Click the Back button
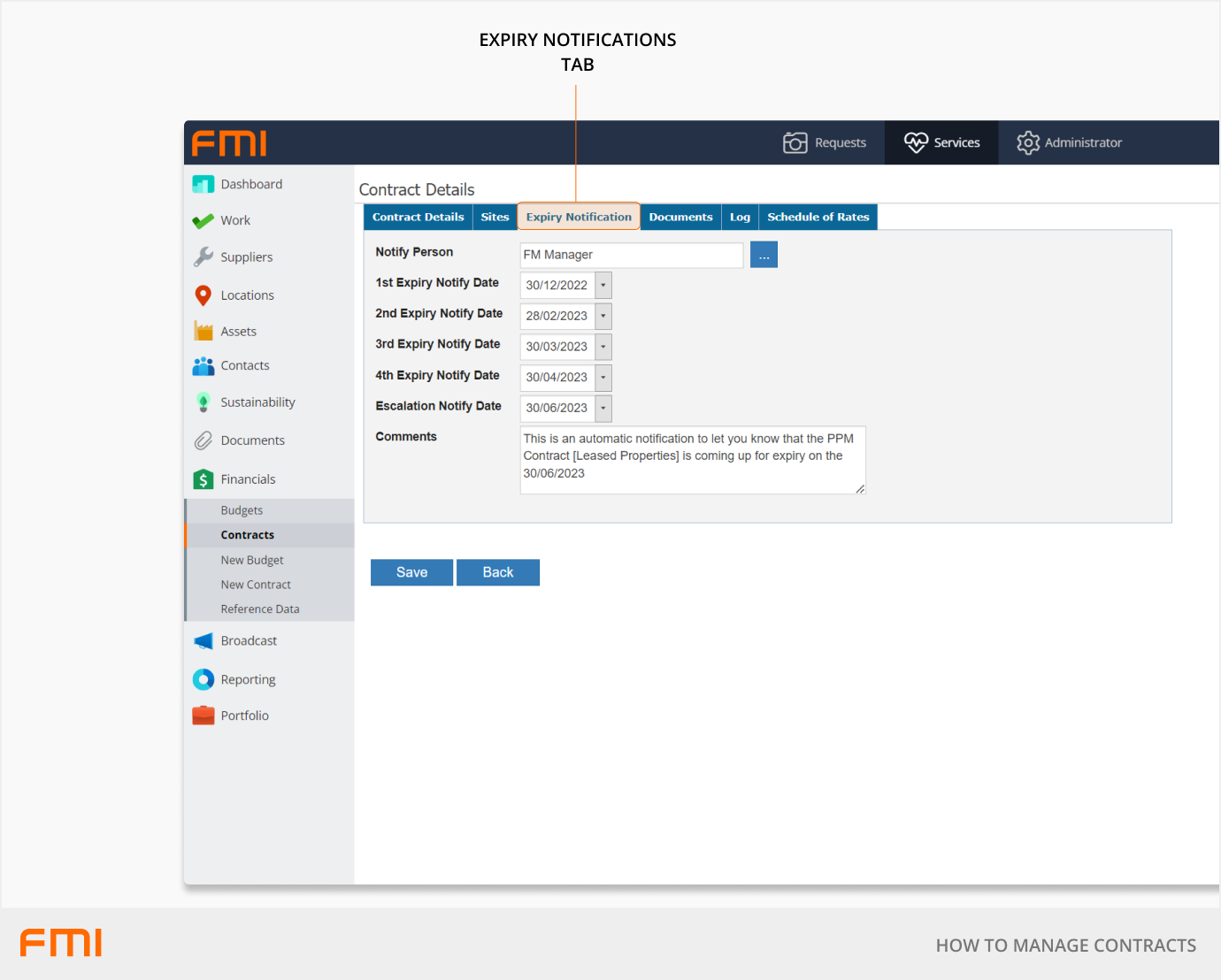This screenshot has width=1221, height=980. [497, 572]
